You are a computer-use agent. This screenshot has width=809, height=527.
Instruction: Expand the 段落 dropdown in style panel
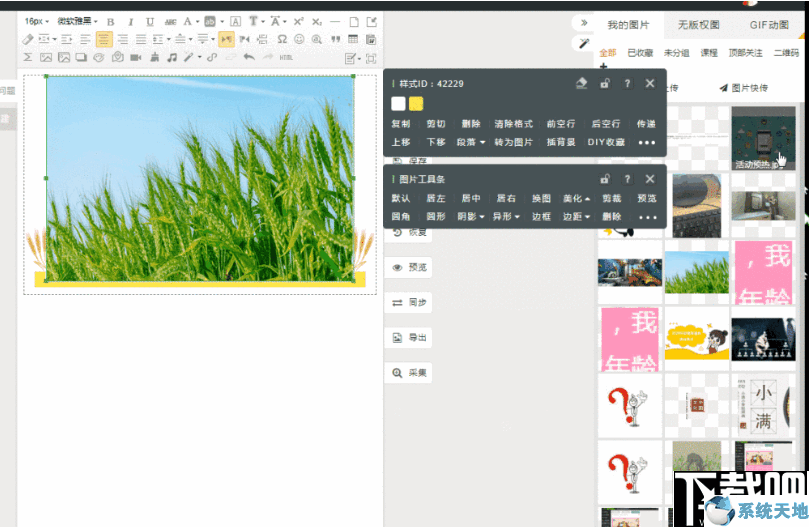pos(471,142)
